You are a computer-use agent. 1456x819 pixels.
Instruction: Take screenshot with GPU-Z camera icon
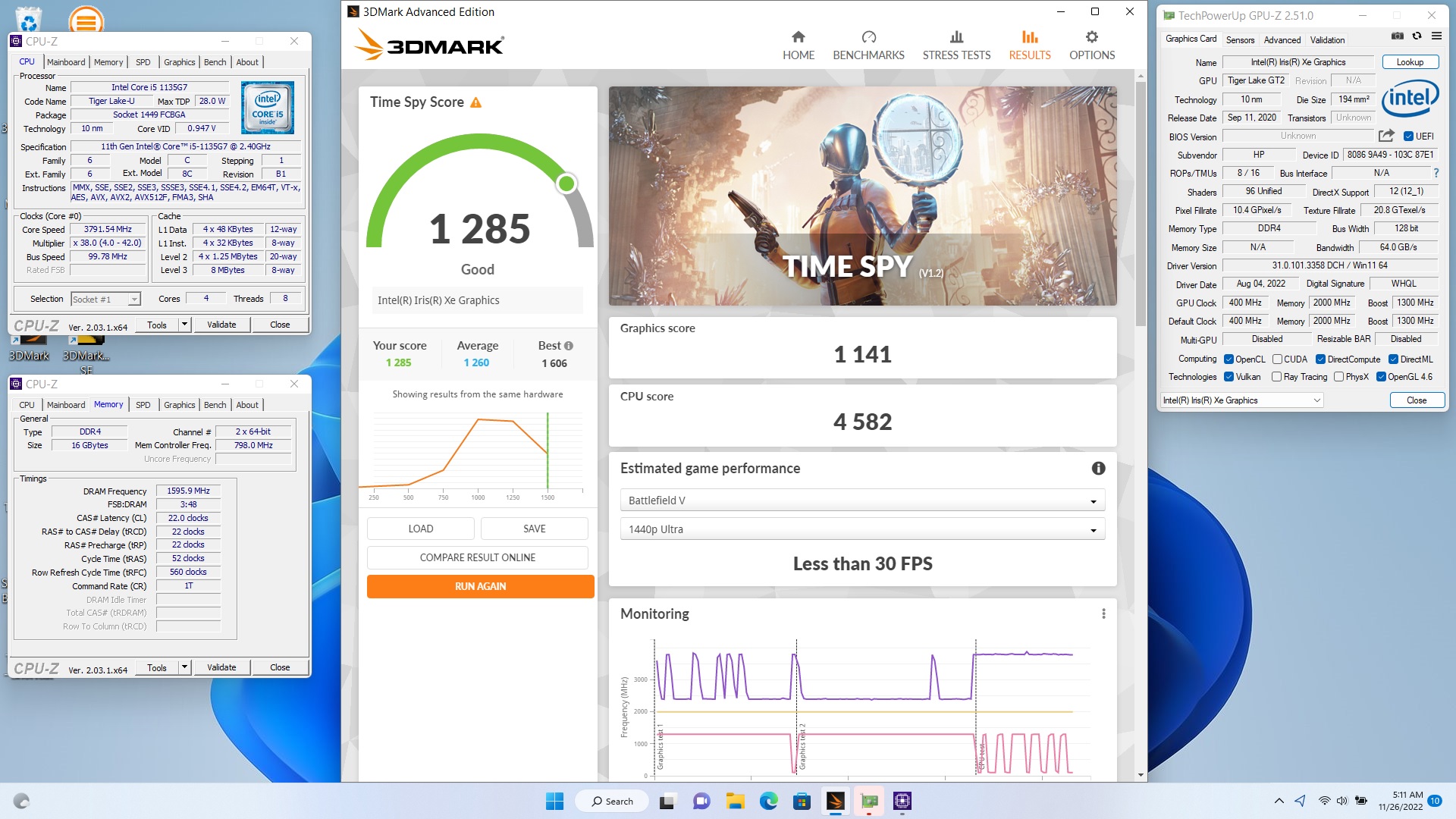tap(1397, 36)
